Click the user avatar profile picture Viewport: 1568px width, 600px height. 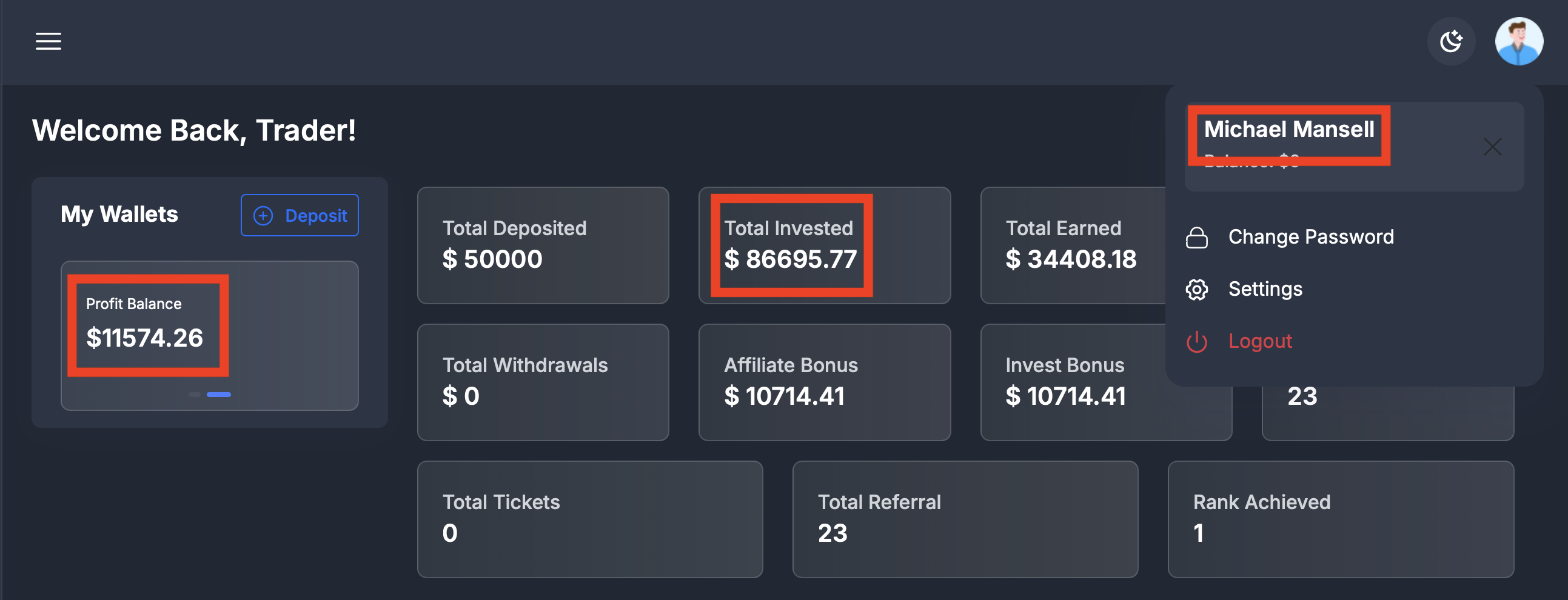(x=1518, y=41)
